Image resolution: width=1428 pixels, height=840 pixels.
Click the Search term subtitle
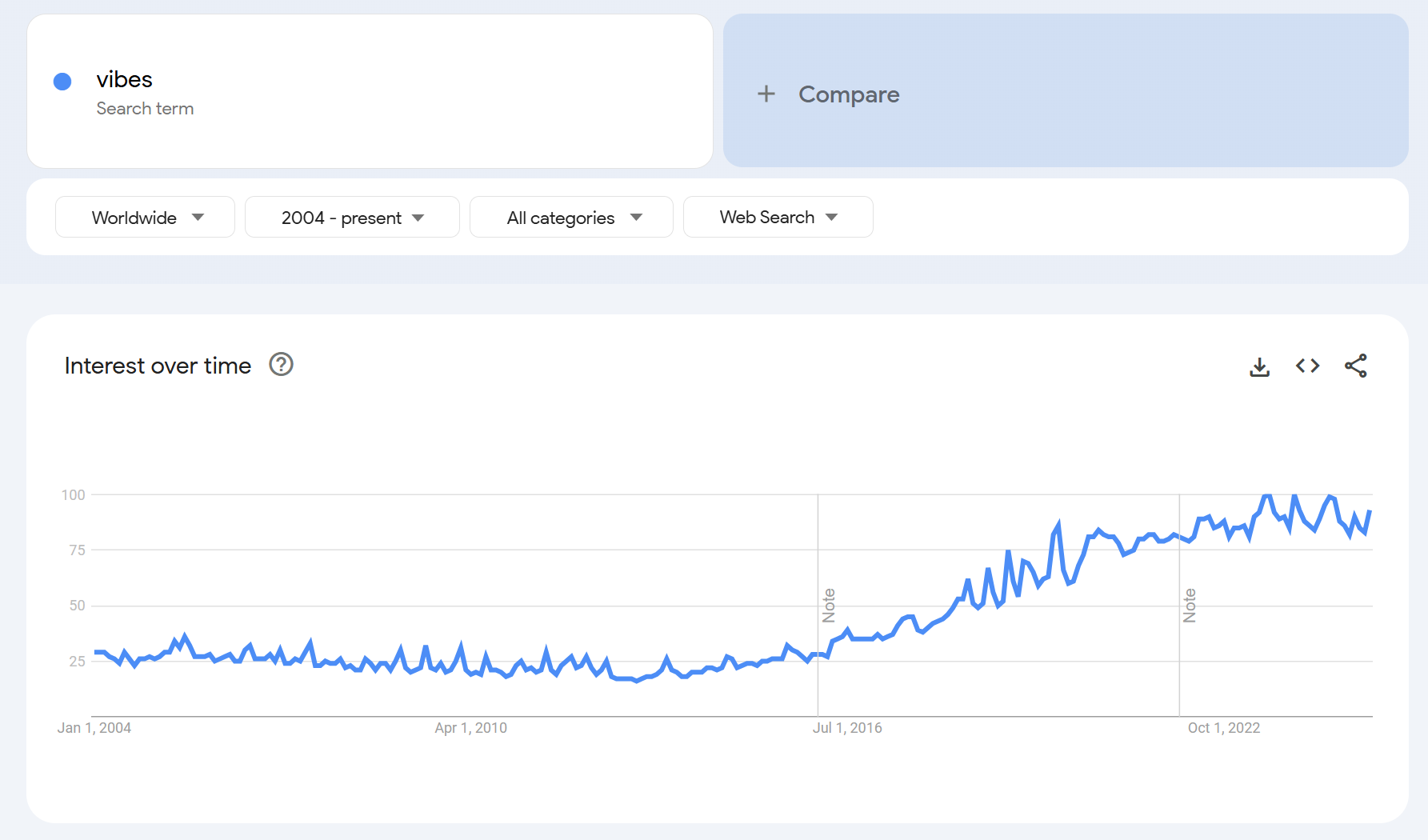click(x=145, y=108)
